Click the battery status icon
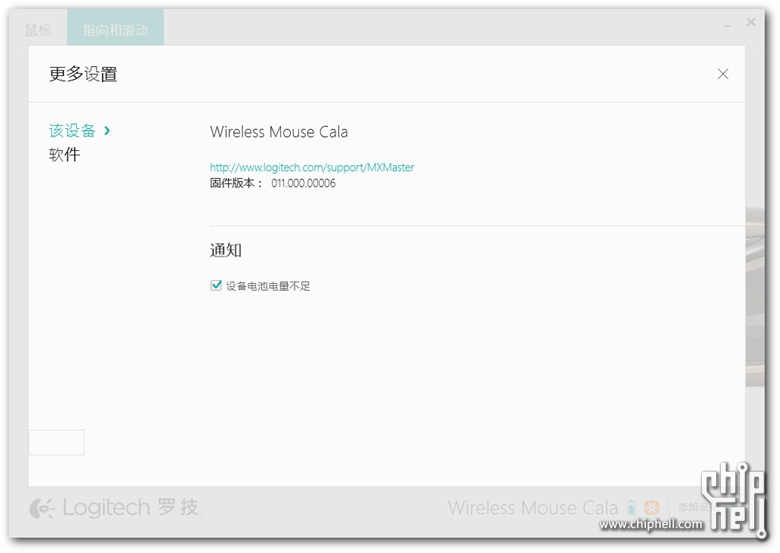The height and width of the screenshot is (553, 780). coord(632,507)
